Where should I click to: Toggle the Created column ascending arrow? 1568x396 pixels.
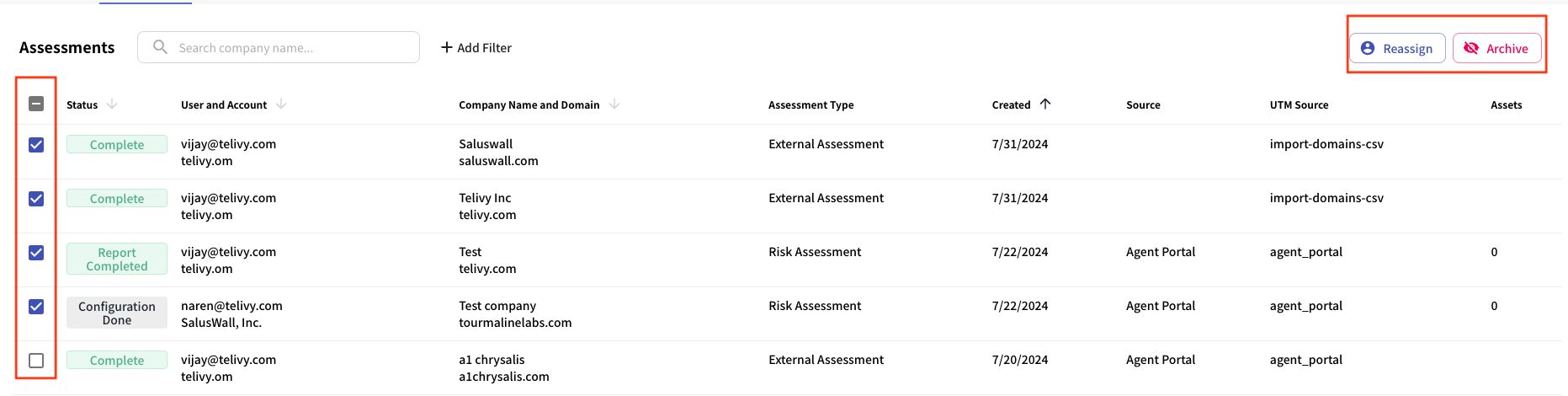tap(1045, 104)
